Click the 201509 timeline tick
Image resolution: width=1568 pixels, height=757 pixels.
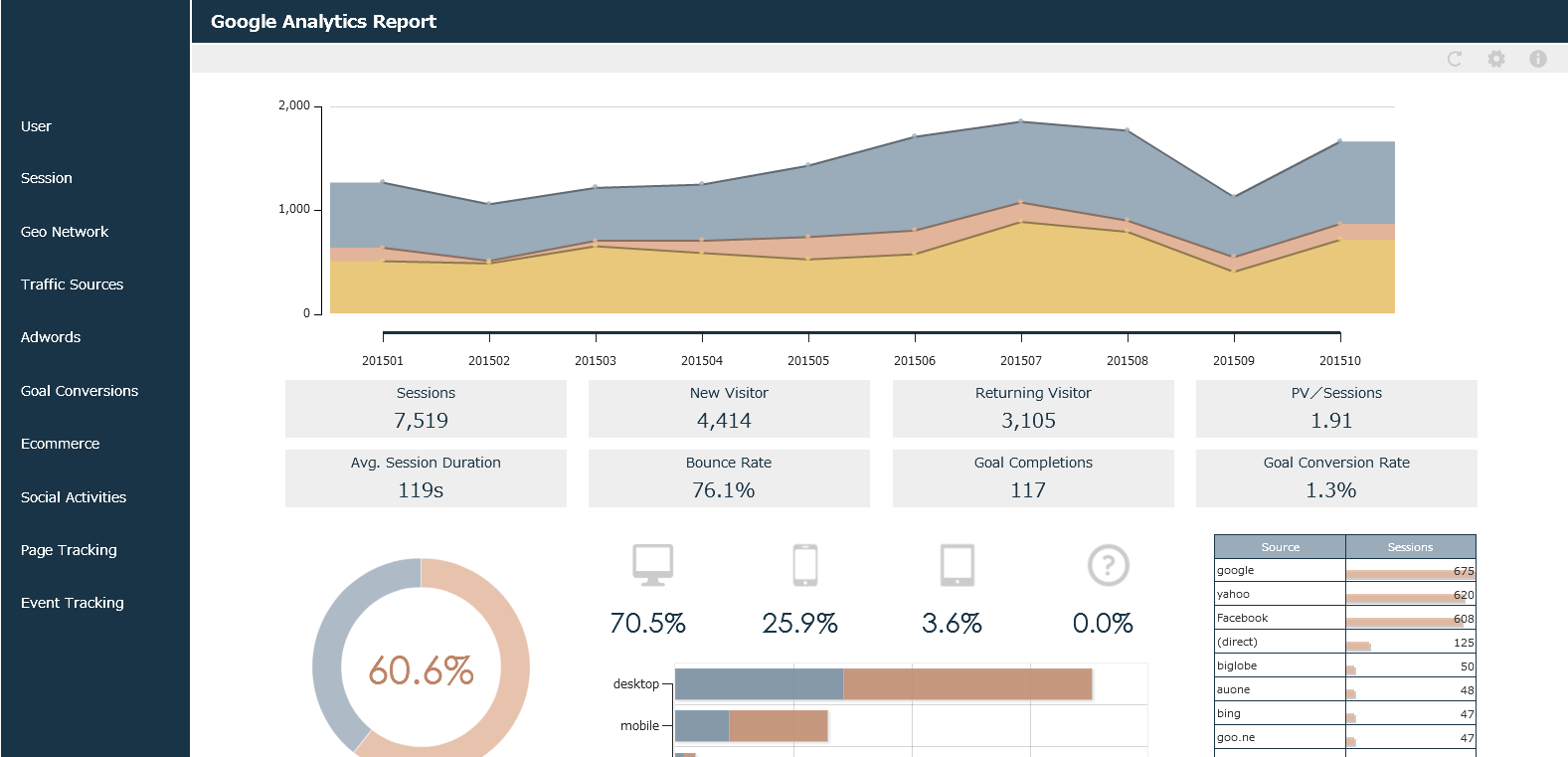click(x=1234, y=360)
